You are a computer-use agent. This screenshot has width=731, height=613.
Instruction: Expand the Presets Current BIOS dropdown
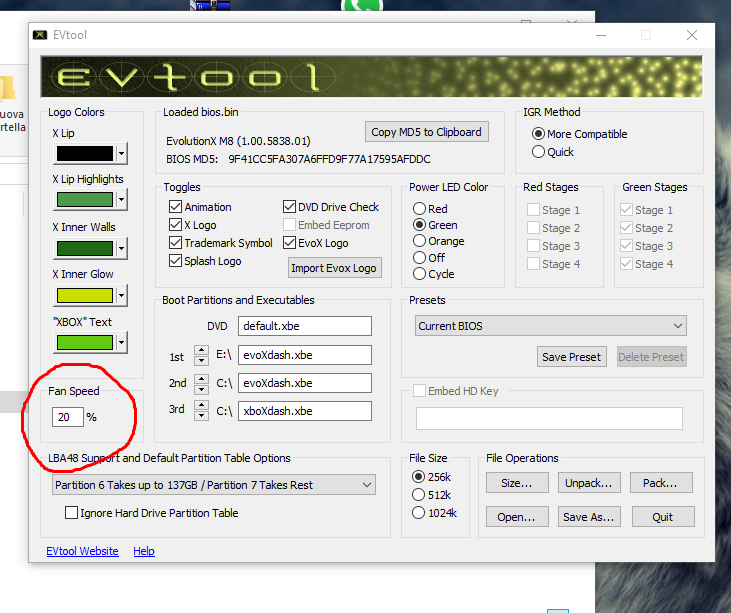pyautogui.click(x=551, y=326)
